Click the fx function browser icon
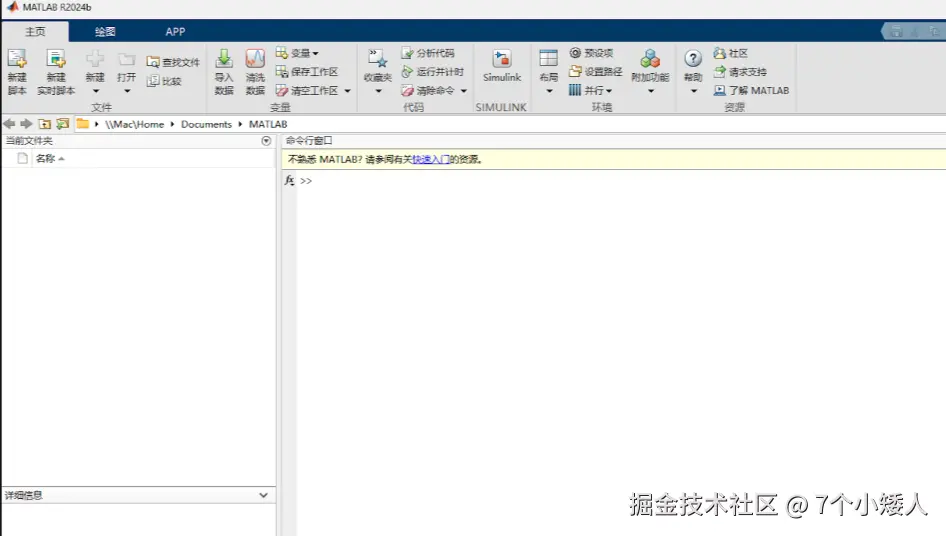946x536 pixels. point(290,180)
